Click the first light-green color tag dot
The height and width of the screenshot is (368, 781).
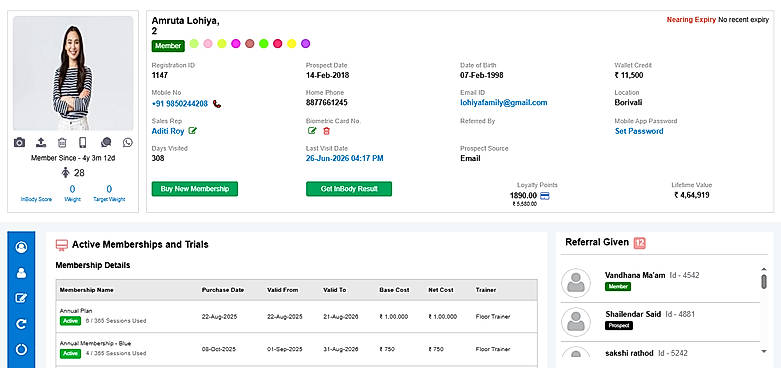194,43
